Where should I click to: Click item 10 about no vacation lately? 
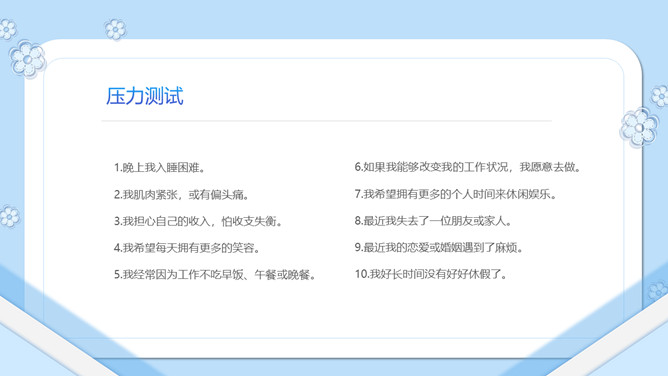[x=431, y=274]
